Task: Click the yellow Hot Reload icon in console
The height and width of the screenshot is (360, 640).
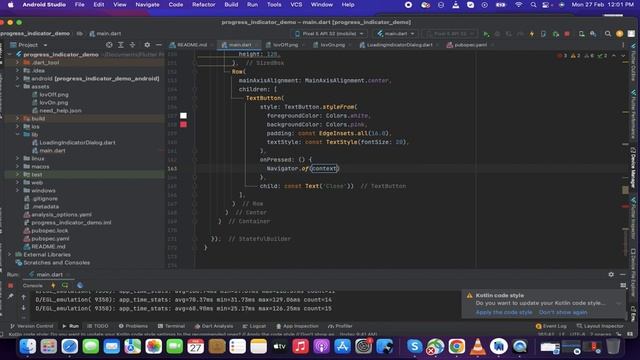Action: (53, 285)
